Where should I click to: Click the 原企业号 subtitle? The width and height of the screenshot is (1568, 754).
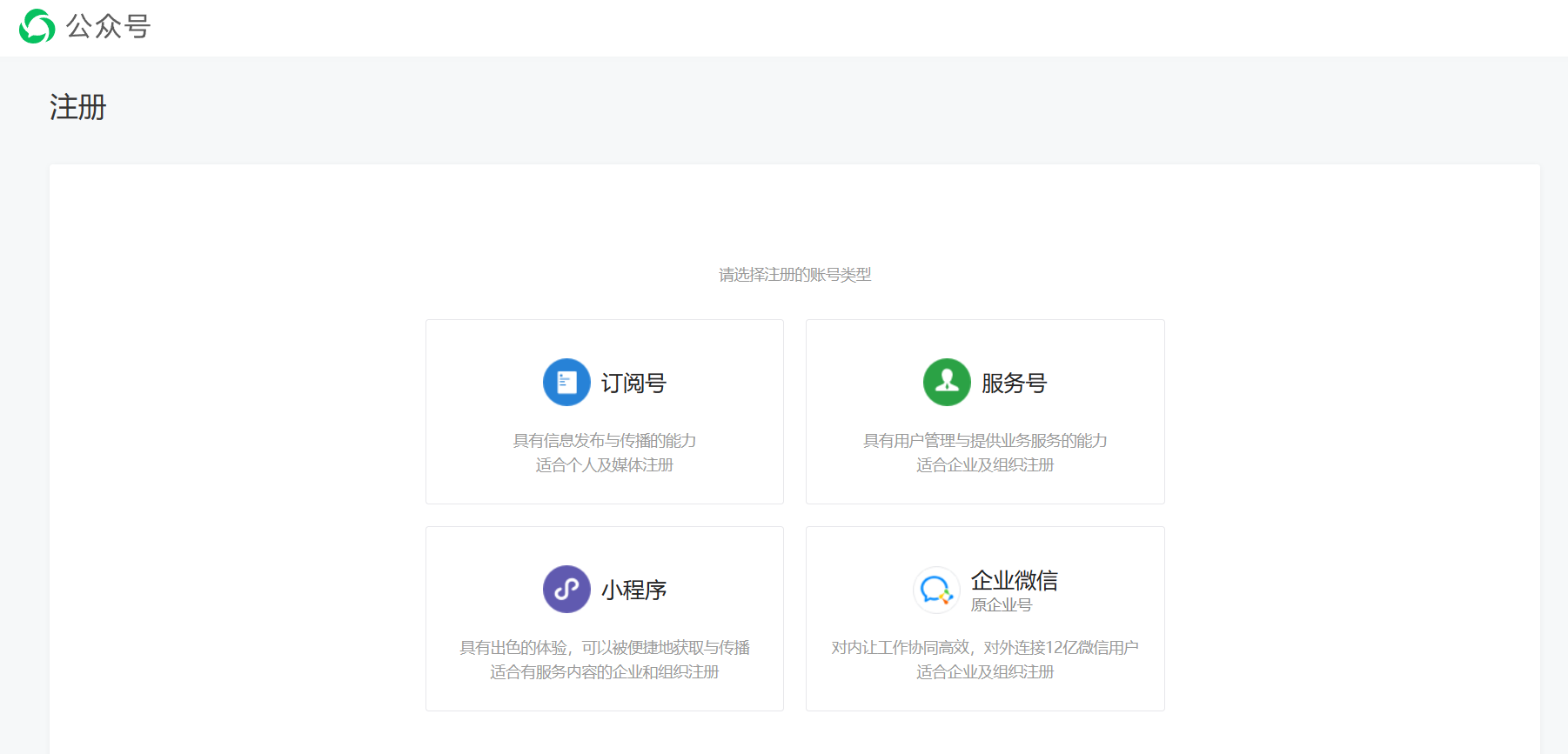(1001, 604)
